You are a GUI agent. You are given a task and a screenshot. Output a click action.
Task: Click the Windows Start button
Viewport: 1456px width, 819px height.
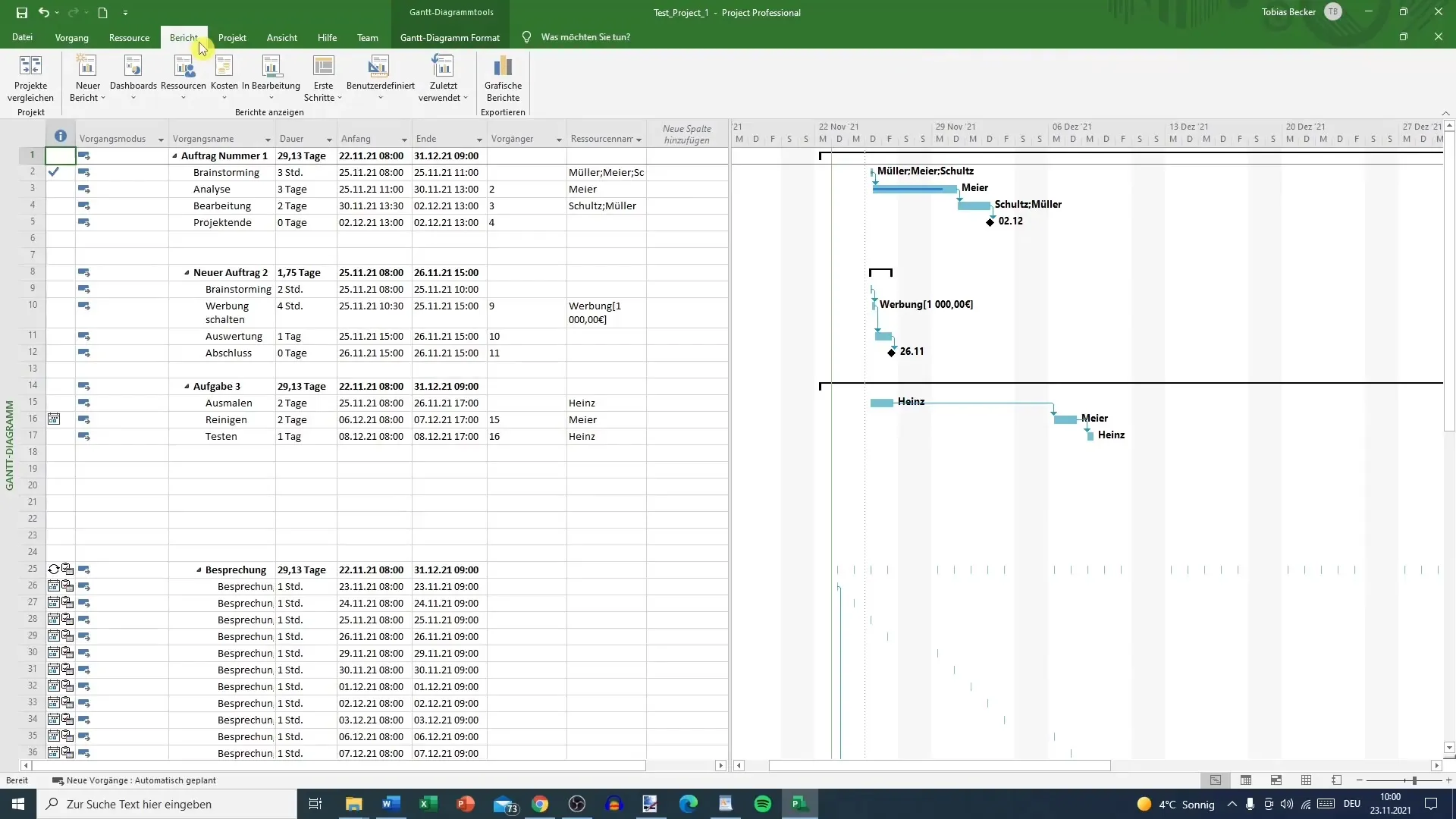click(18, 804)
